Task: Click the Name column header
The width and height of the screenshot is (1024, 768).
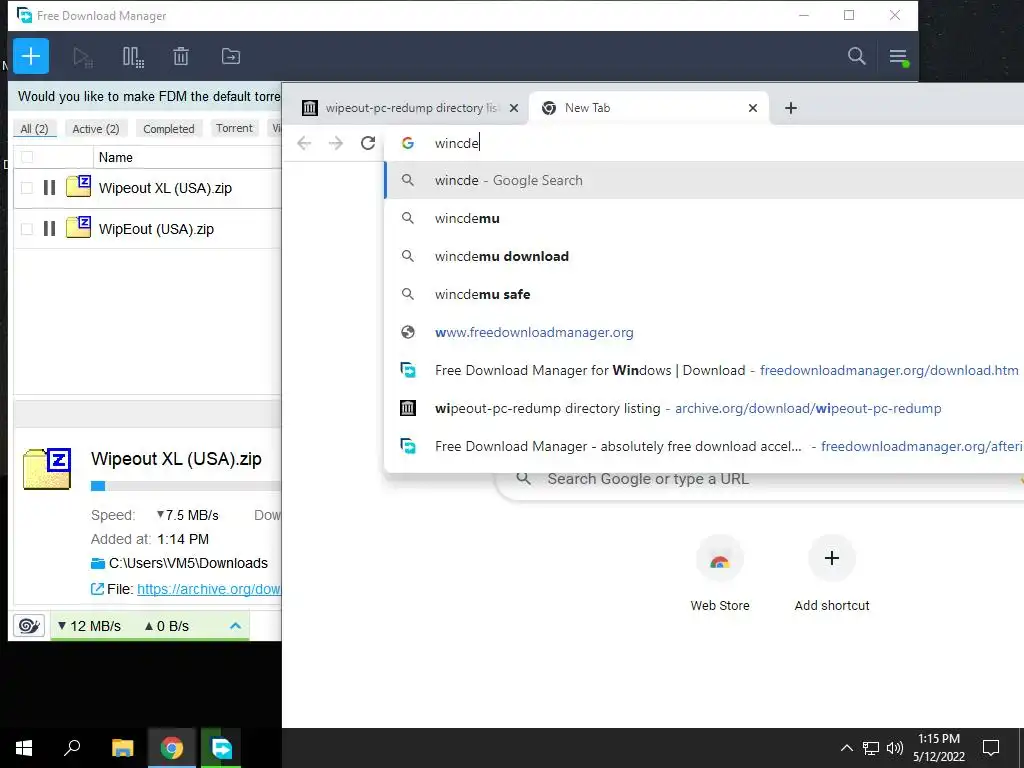Action: (x=116, y=157)
